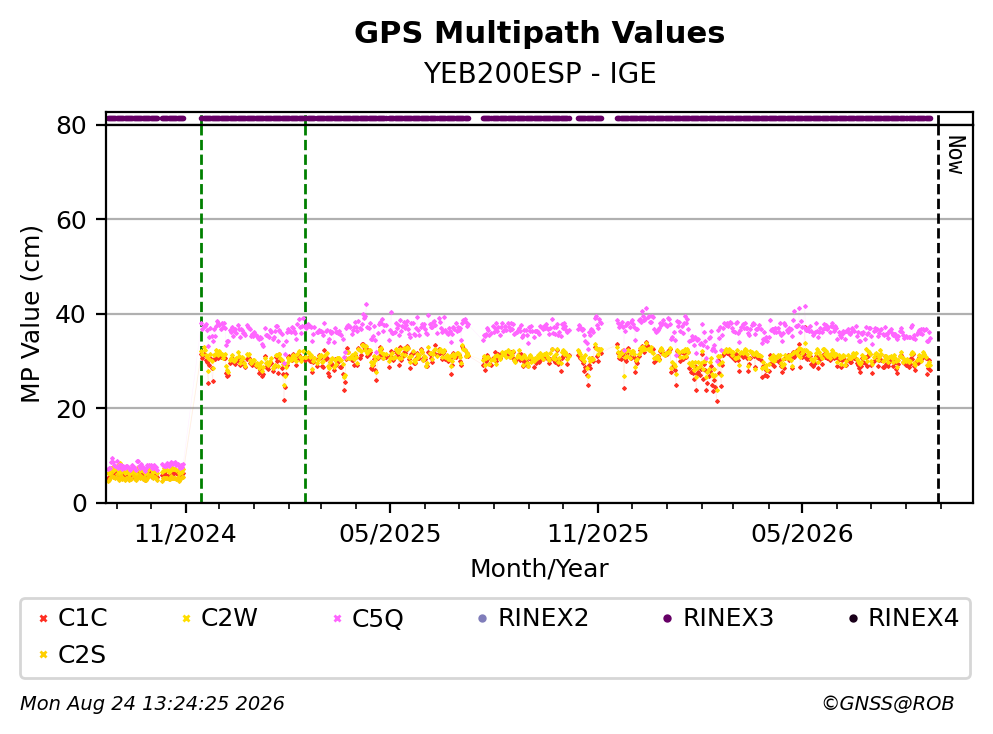Click the 11/2024 x-axis tick label

[x=185, y=534]
